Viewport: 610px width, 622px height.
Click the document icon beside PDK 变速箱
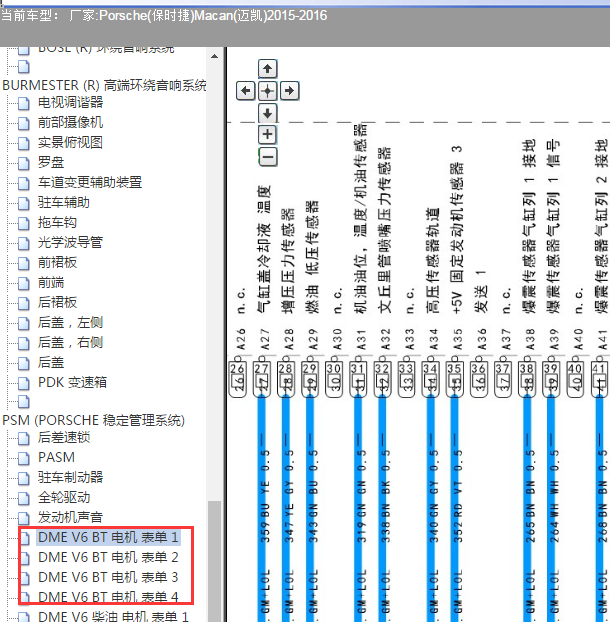pyautogui.click(x=24, y=383)
